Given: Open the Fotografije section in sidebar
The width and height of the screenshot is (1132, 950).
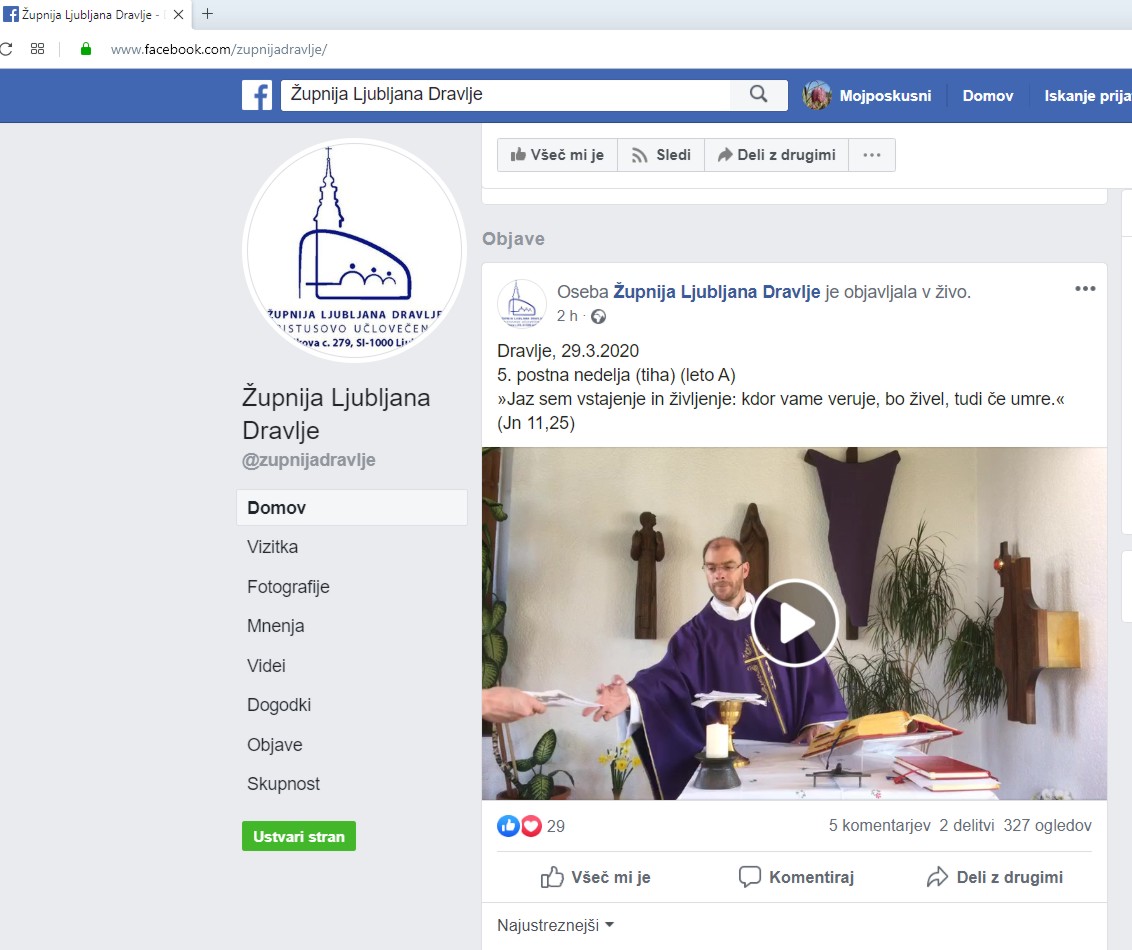Looking at the screenshot, I should pyautogui.click(x=288, y=587).
